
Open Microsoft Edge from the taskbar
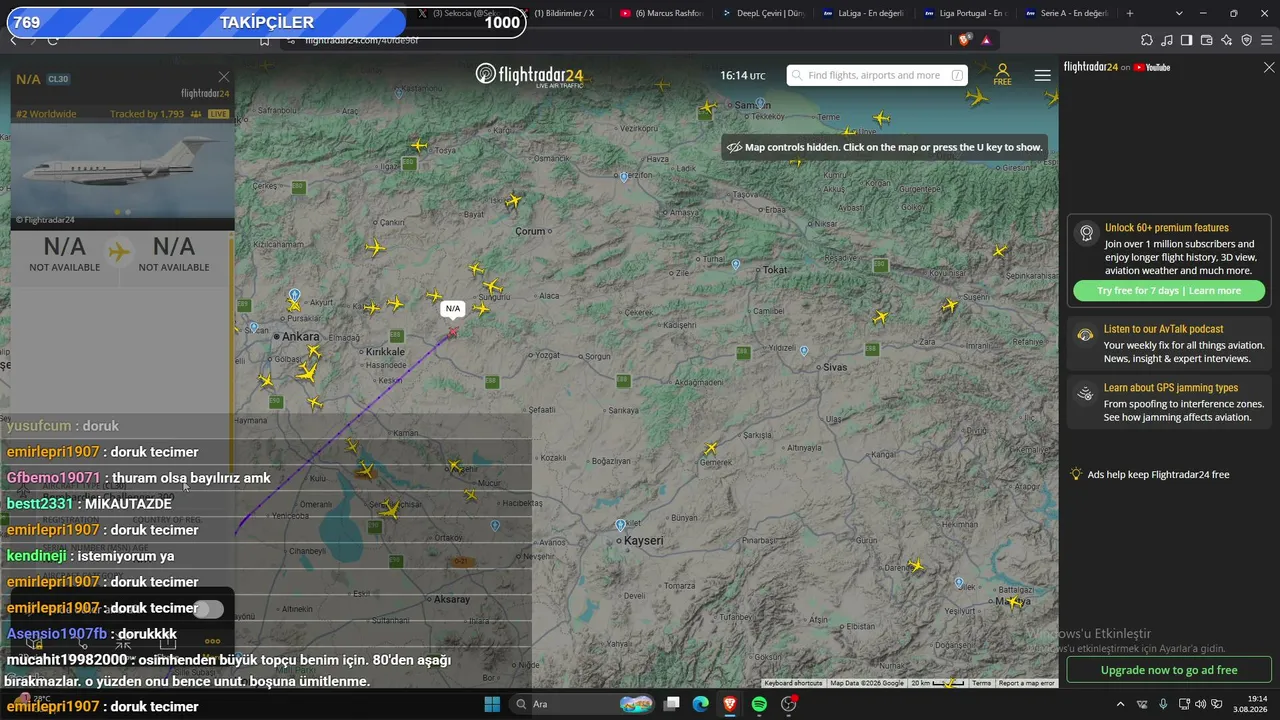(x=701, y=704)
